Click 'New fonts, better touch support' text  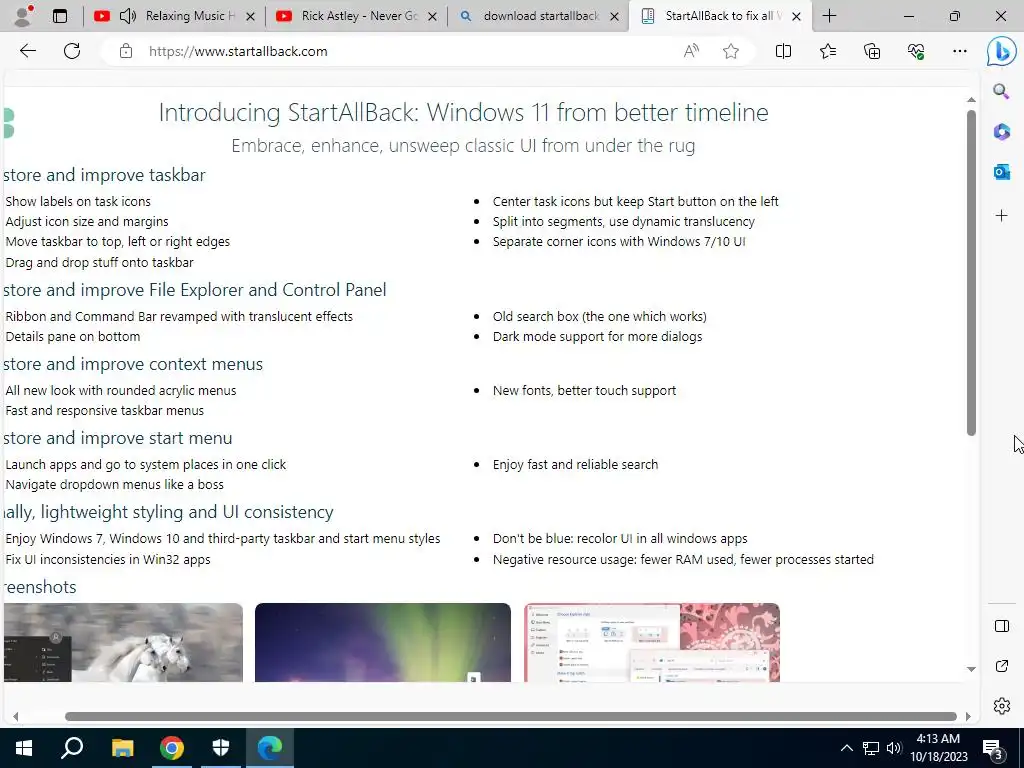(x=584, y=391)
